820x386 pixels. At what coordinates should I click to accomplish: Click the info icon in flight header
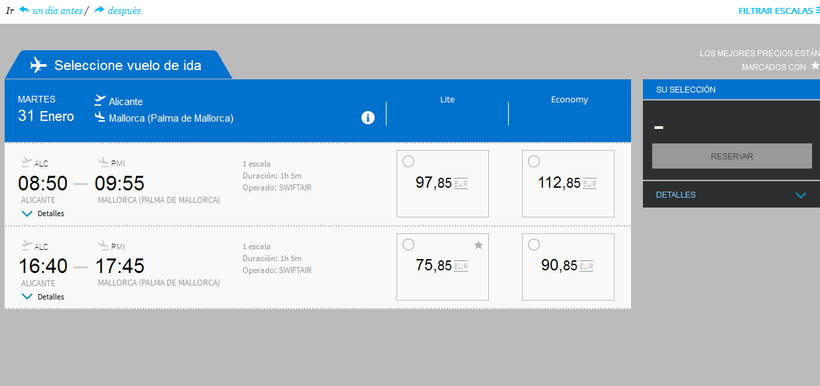click(368, 118)
